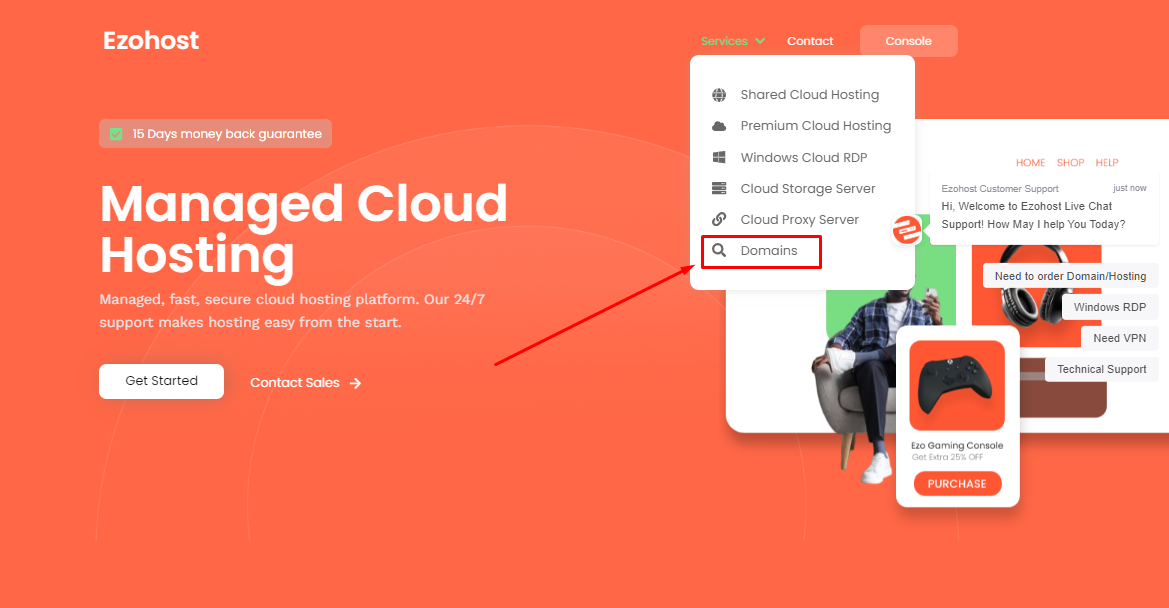Click the chain link icon for Cloud Proxy Server
The image size is (1169, 608).
coord(719,219)
